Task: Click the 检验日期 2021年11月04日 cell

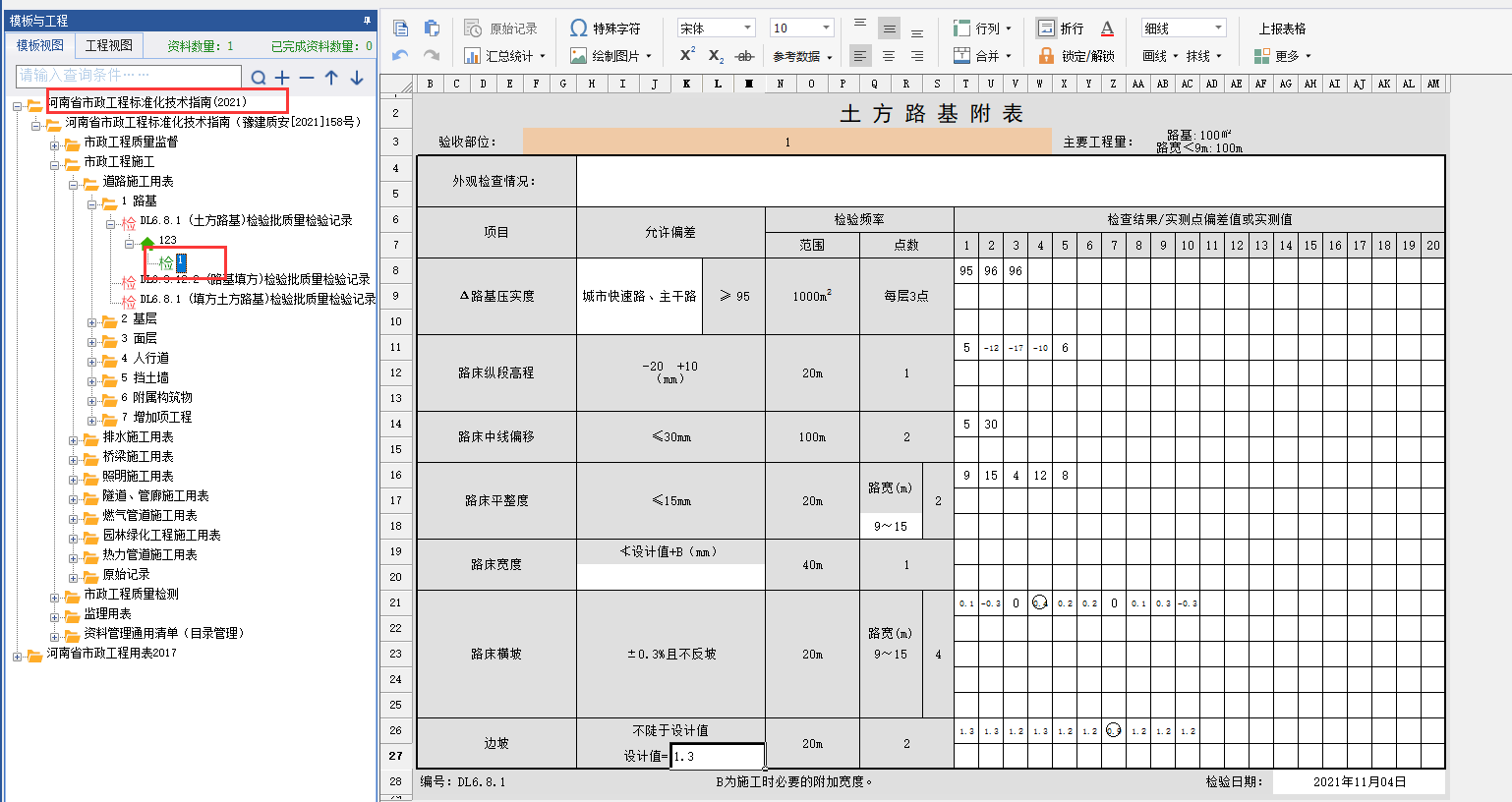Action: click(x=1359, y=782)
